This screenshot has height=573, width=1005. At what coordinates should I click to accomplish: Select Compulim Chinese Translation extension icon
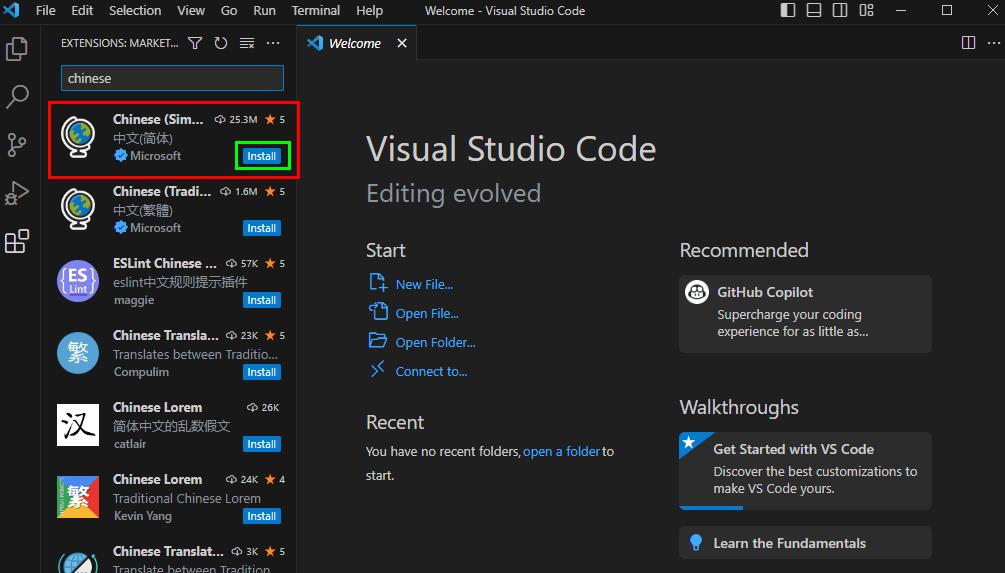click(78, 353)
